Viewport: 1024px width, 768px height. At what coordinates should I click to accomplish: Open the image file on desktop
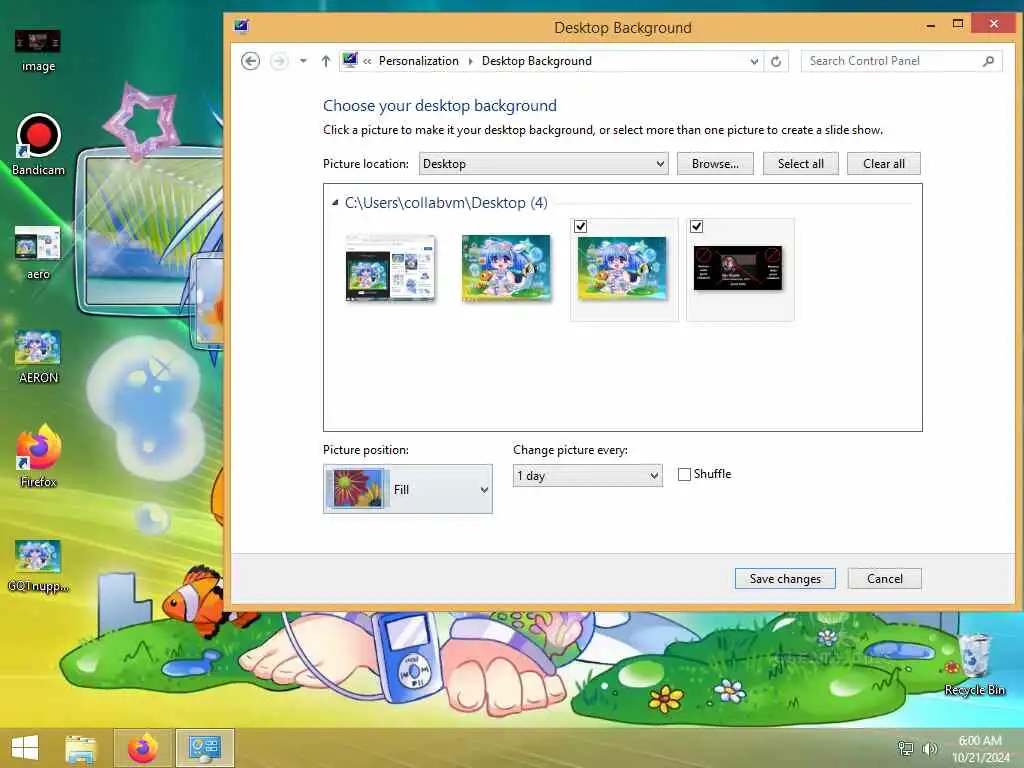pyautogui.click(x=38, y=51)
